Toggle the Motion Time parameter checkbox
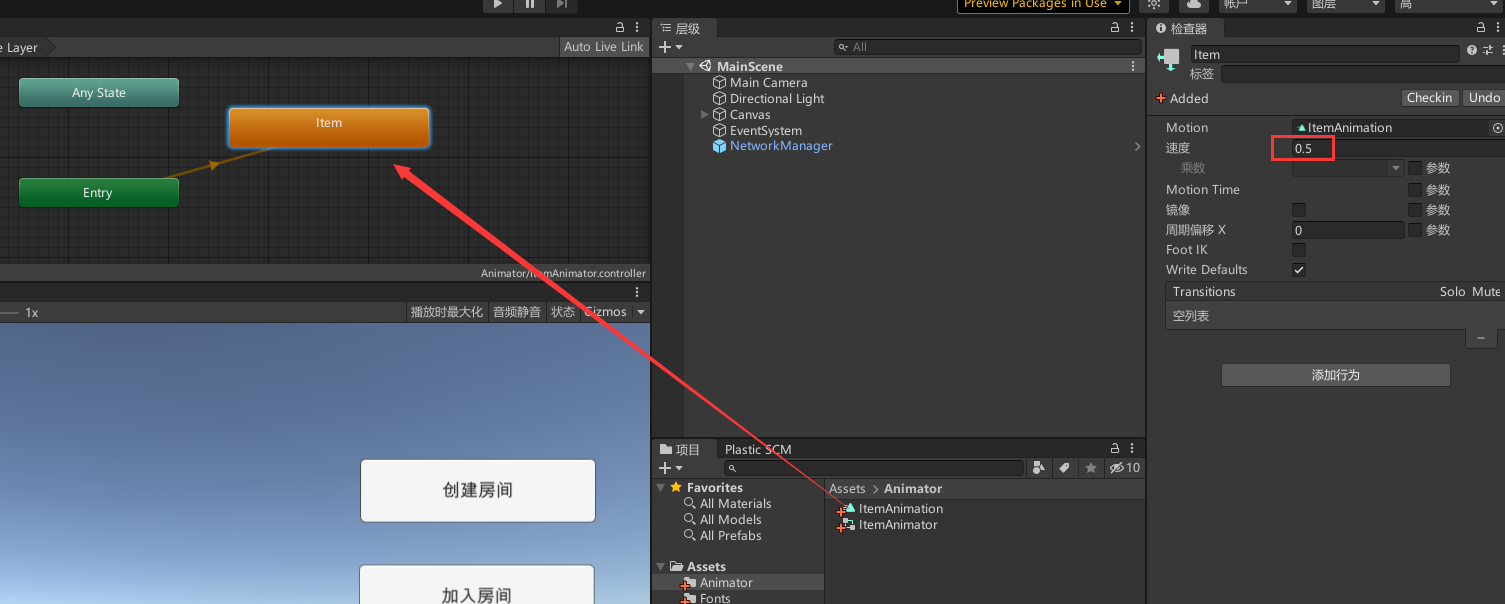The image size is (1505, 604). click(x=1414, y=189)
